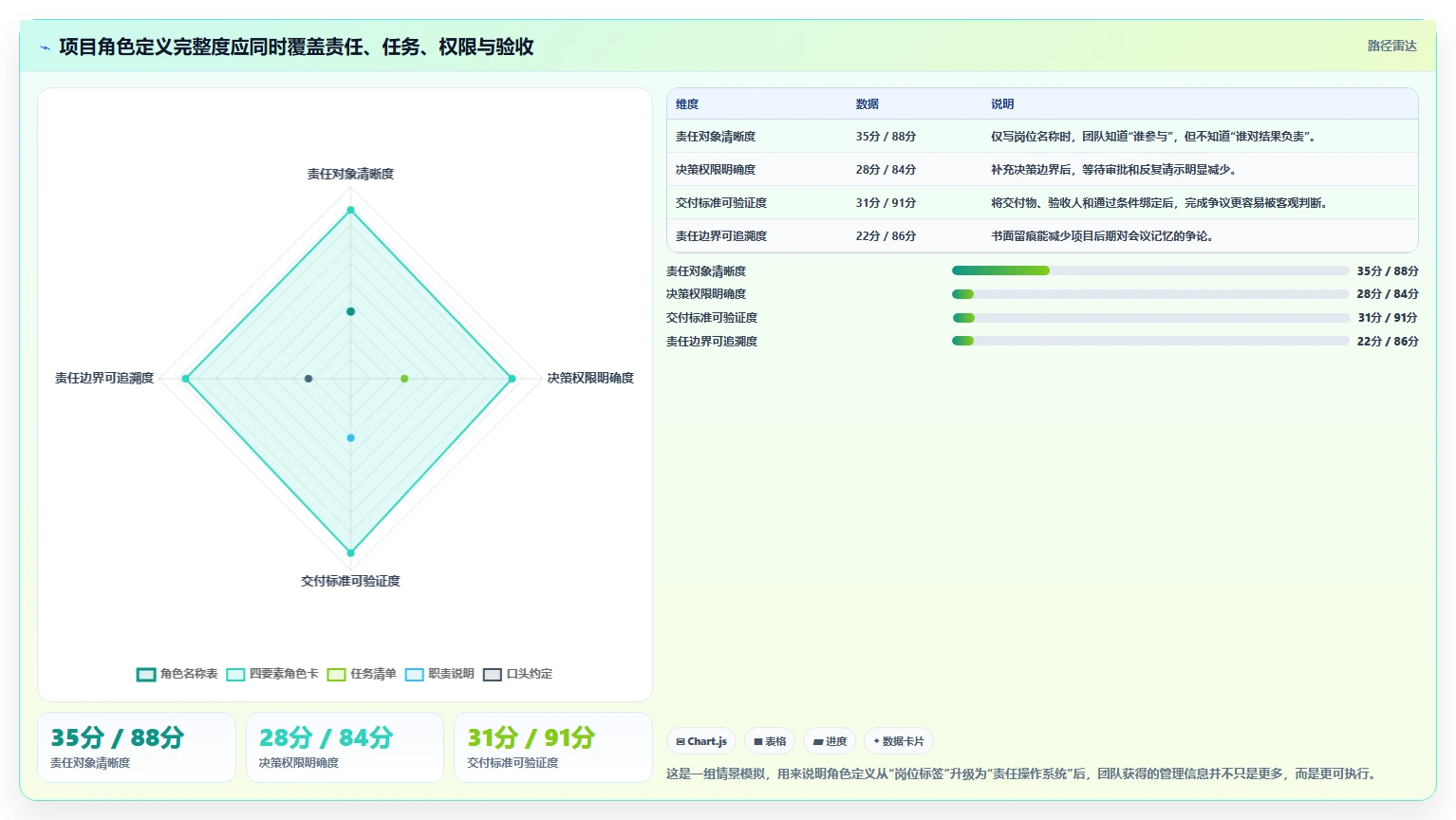Click the 责任边界可追溯度 progress bar

(x=1150, y=341)
